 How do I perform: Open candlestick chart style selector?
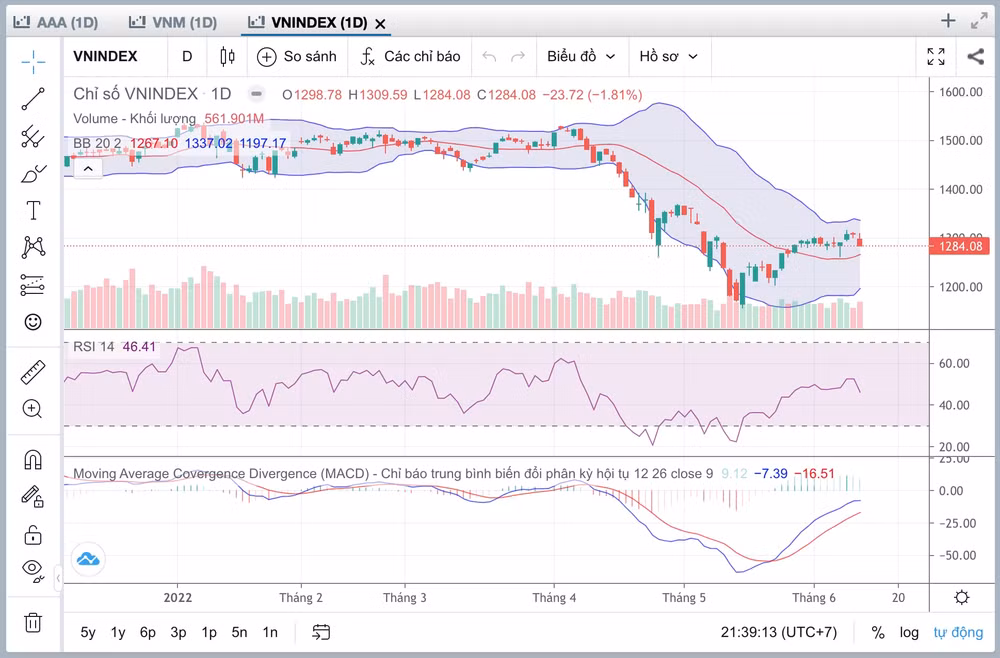tap(227, 57)
